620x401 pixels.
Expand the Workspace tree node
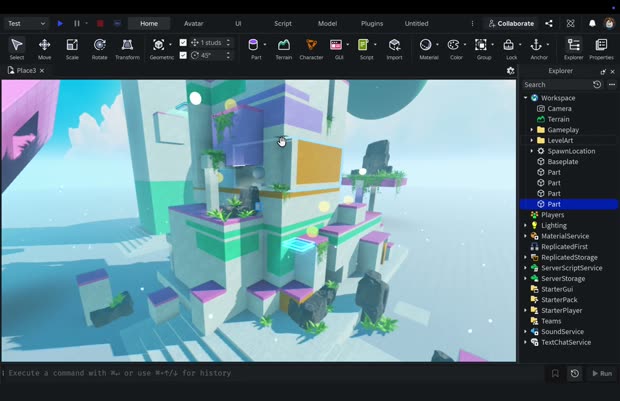525,98
